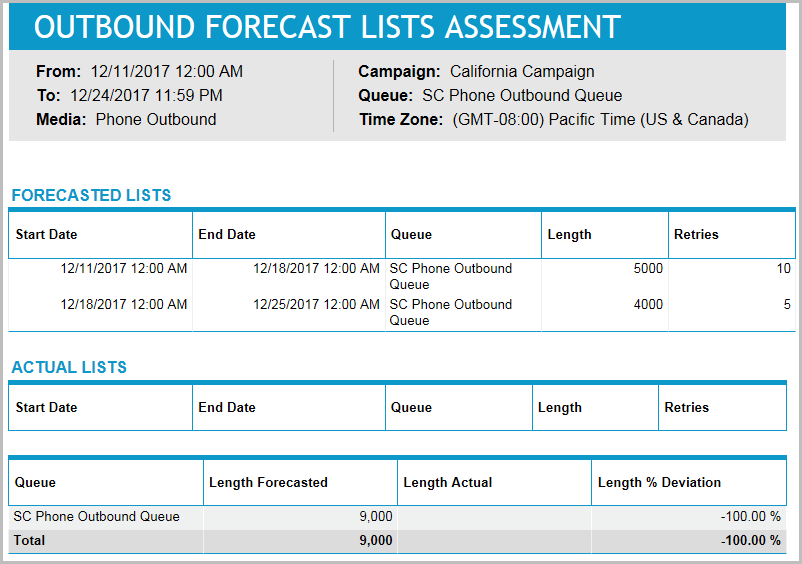The image size is (802, 564).
Task: Click the Campaign value California Campaign
Action: coord(522,72)
